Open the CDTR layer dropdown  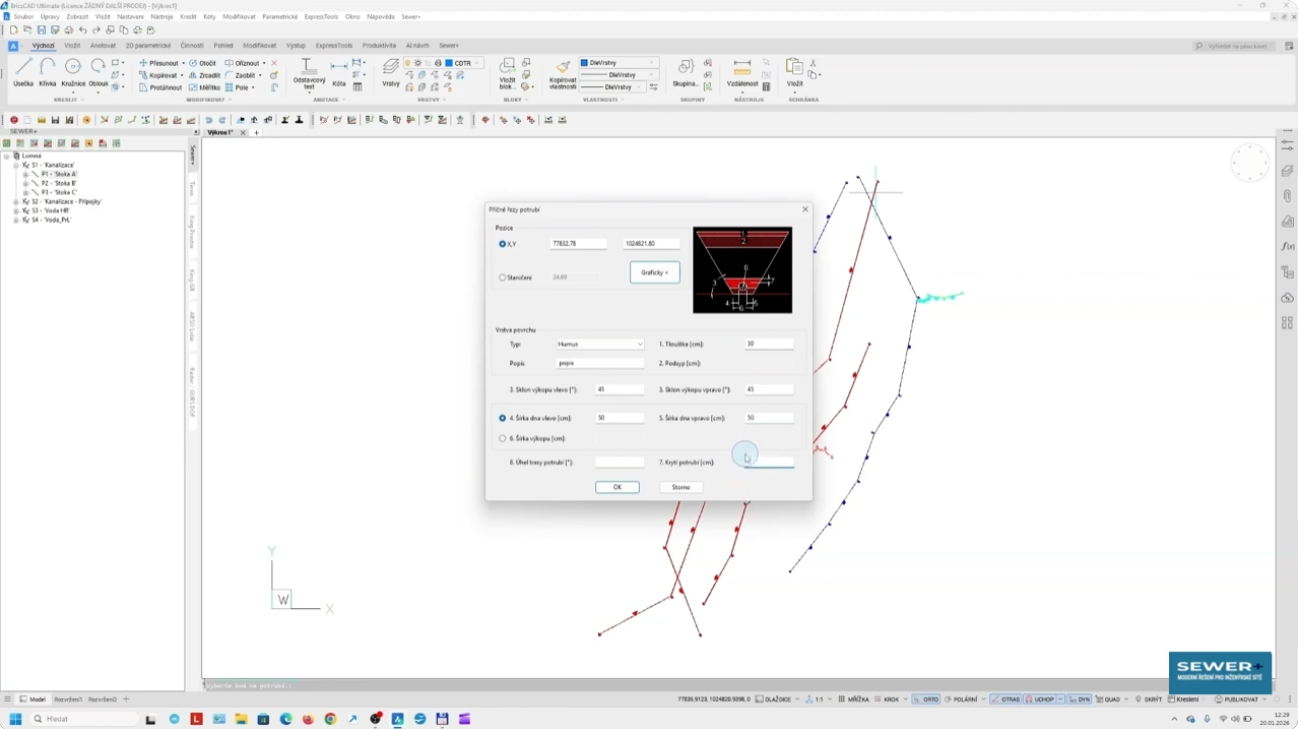464,63
